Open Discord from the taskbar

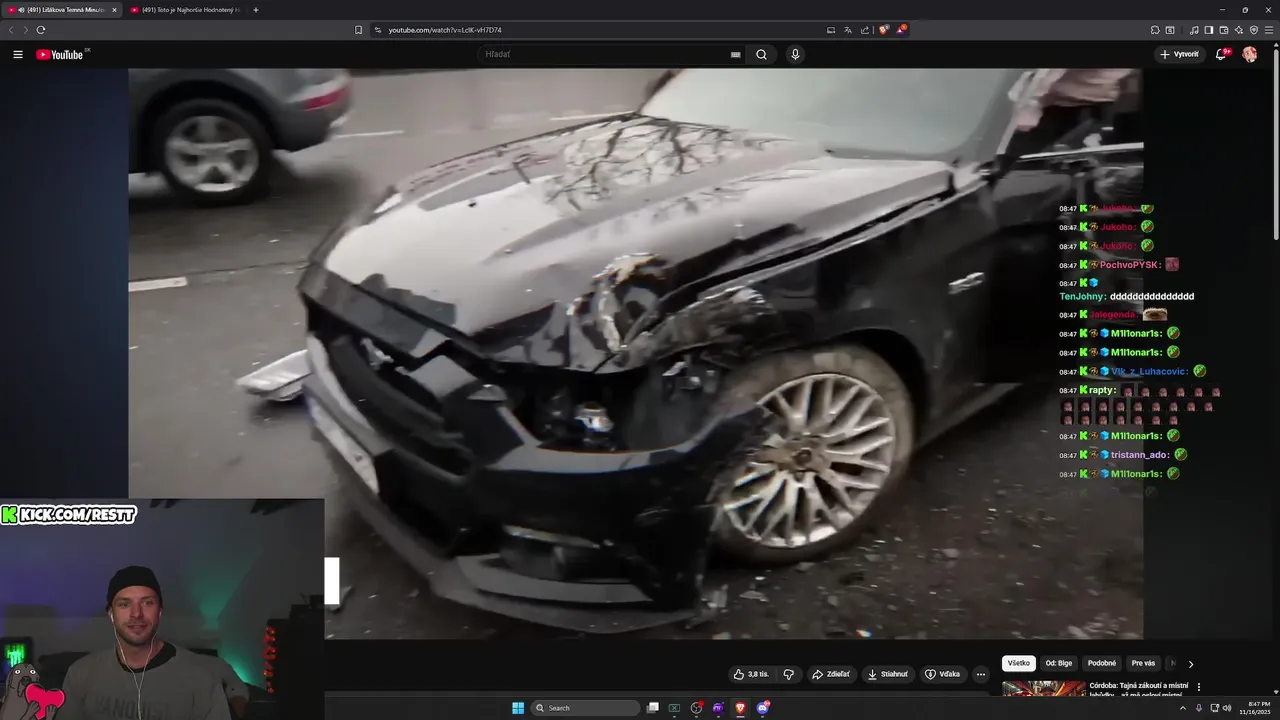coord(763,708)
